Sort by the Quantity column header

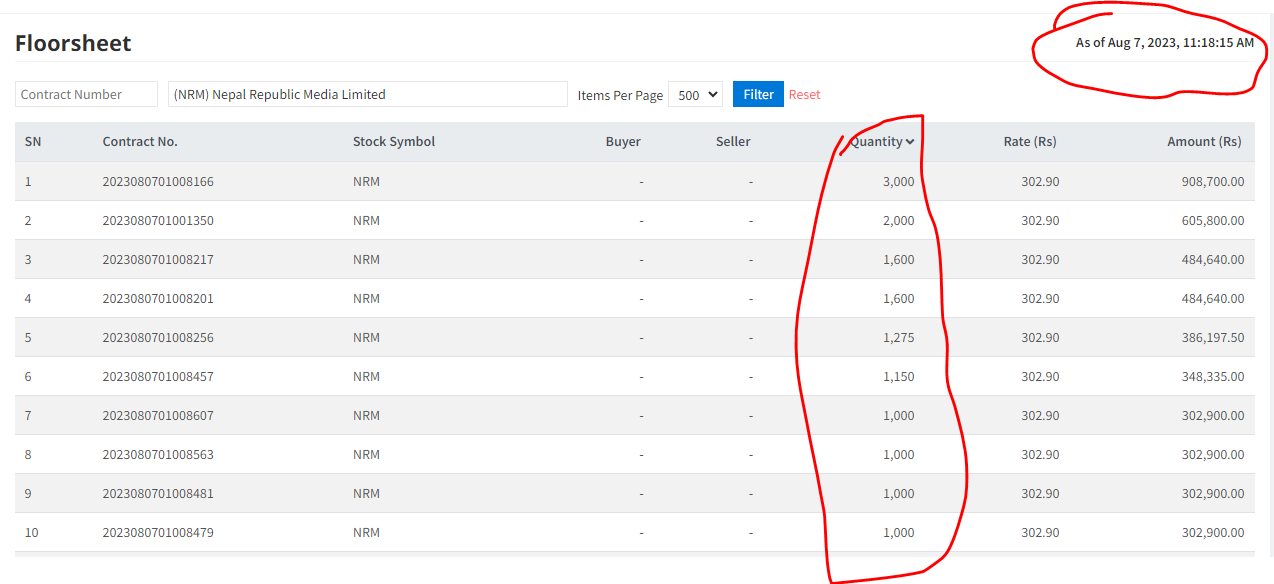click(882, 141)
